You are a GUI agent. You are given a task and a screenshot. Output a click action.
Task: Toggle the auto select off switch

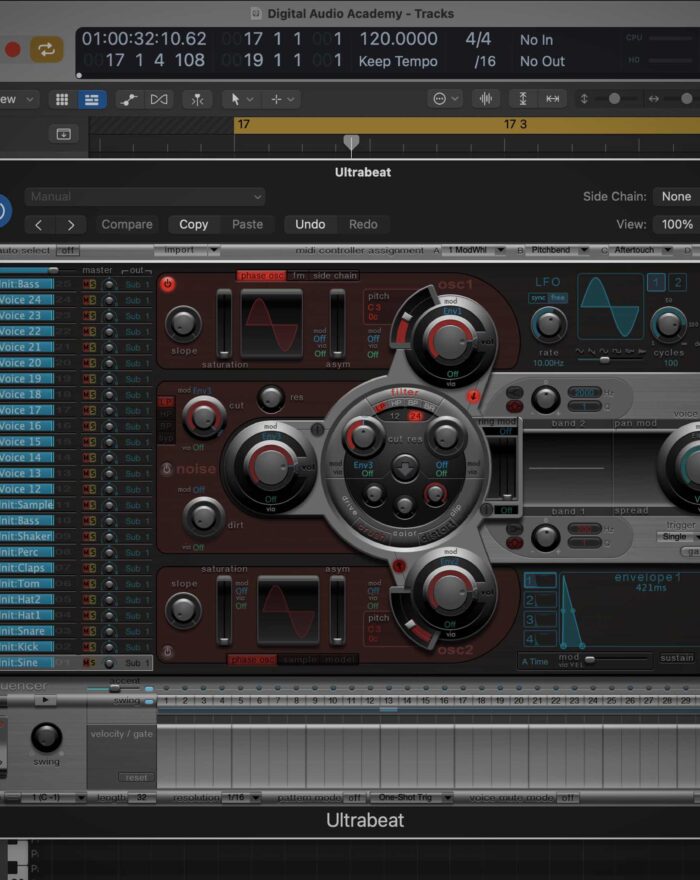[68, 250]
